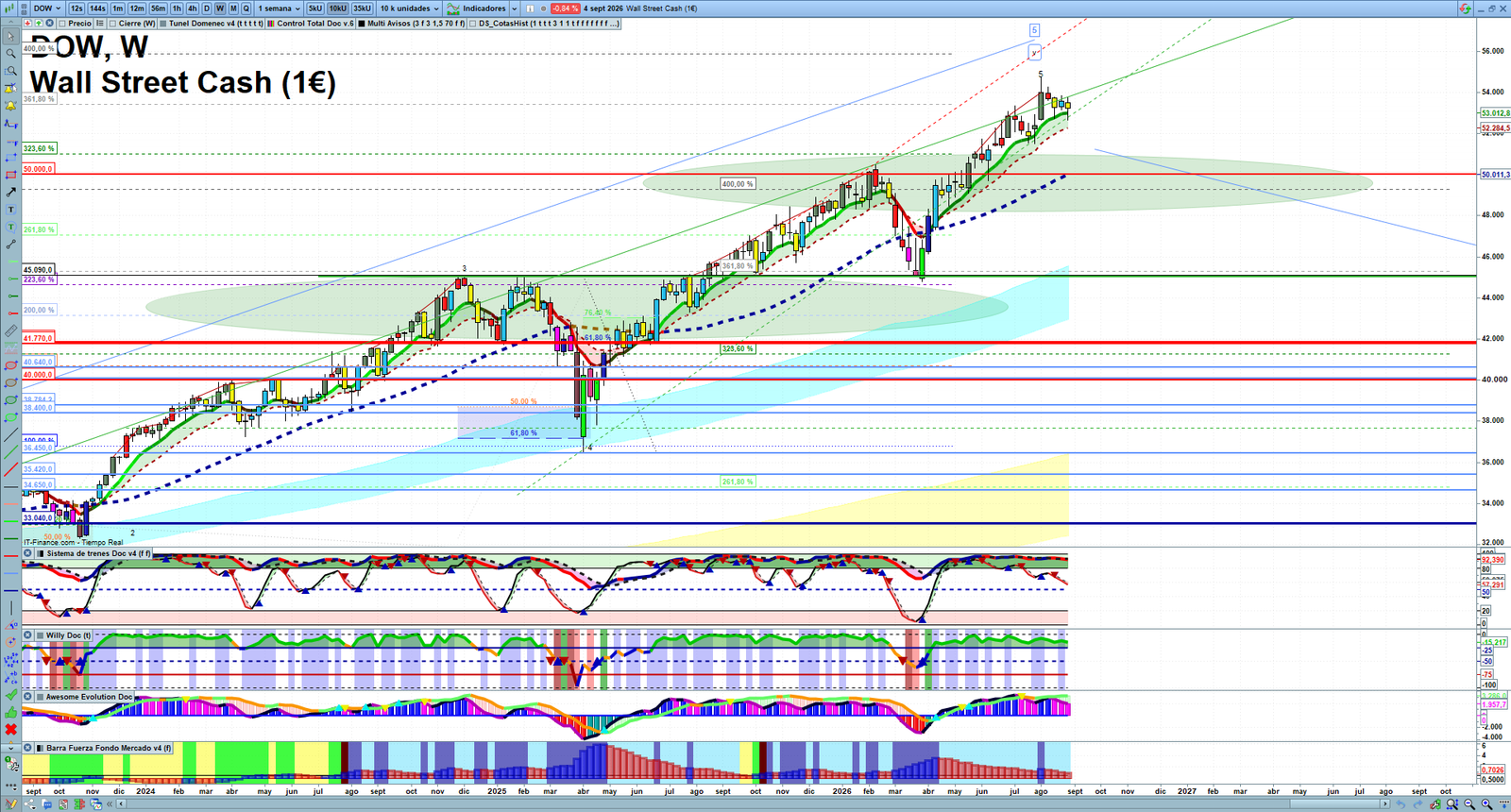Click the green checkmark icon in left toolbar
Image resolution: width=1511 pixels, height=812 pixels.
[10, 694]
